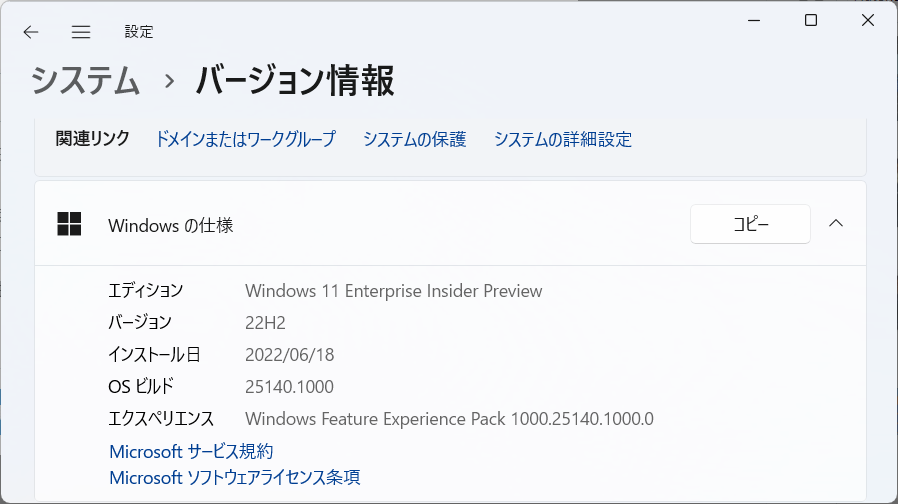Select the エディション label
This screenshot has width=898, height=504.
click(145, 290)
